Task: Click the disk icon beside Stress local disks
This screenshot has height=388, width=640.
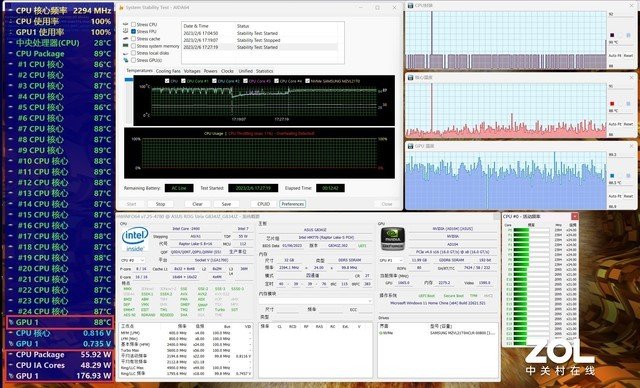Action: pos(126,53)
